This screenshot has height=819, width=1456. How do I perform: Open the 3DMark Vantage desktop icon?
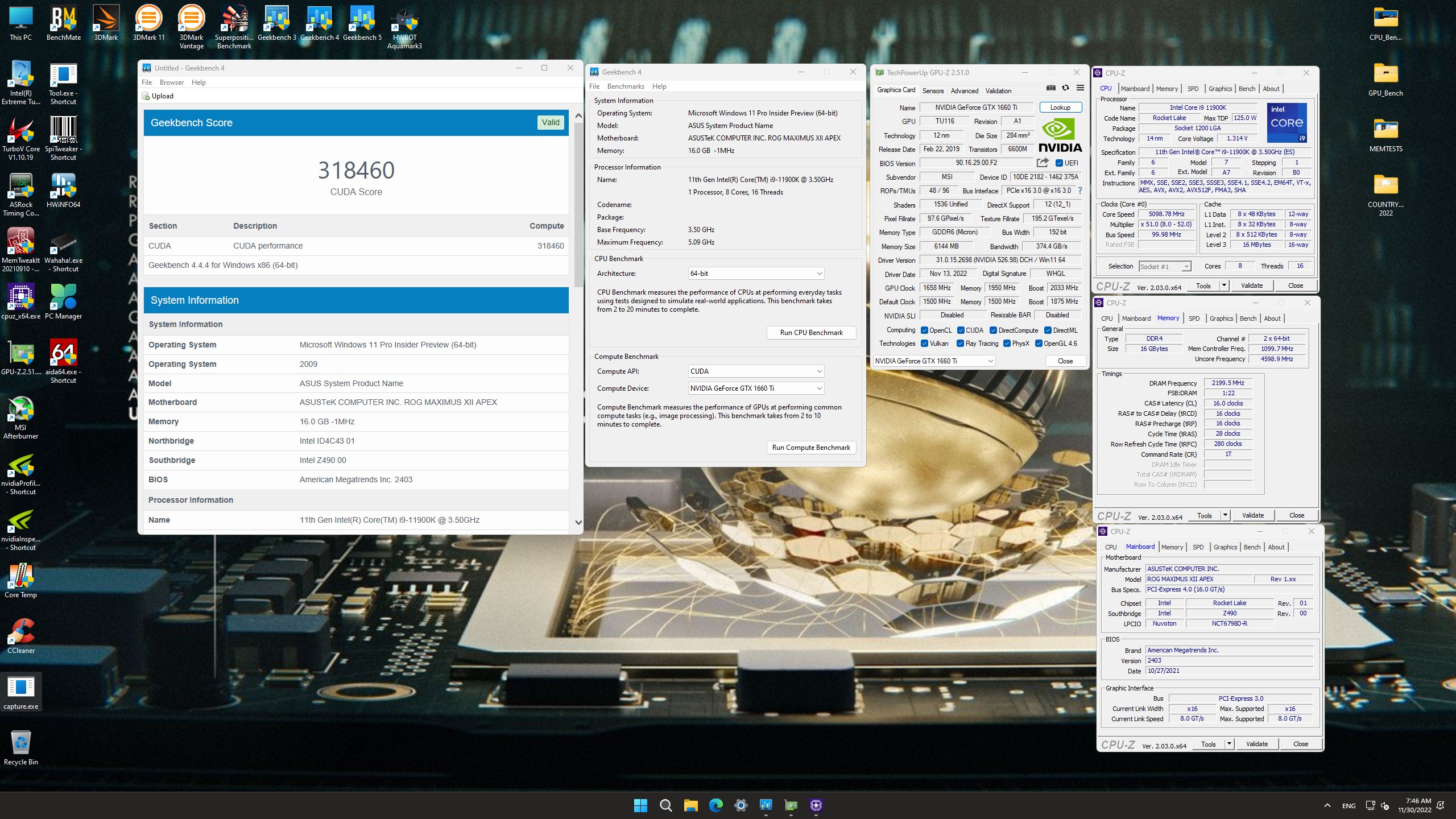point(191,28)
